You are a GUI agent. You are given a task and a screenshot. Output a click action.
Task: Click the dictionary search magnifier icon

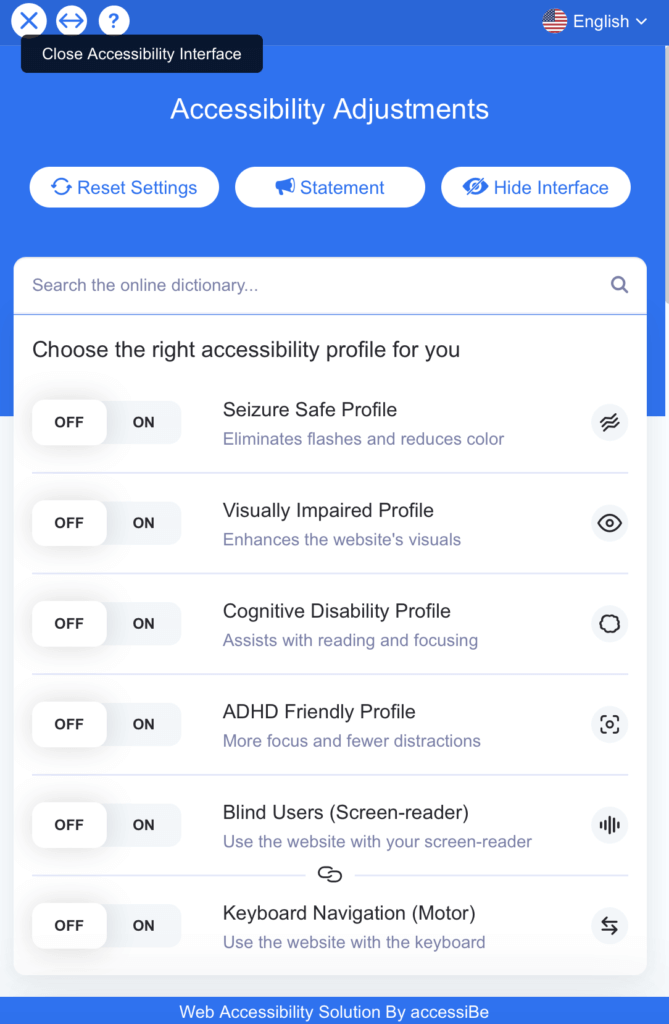click(619, 285)
